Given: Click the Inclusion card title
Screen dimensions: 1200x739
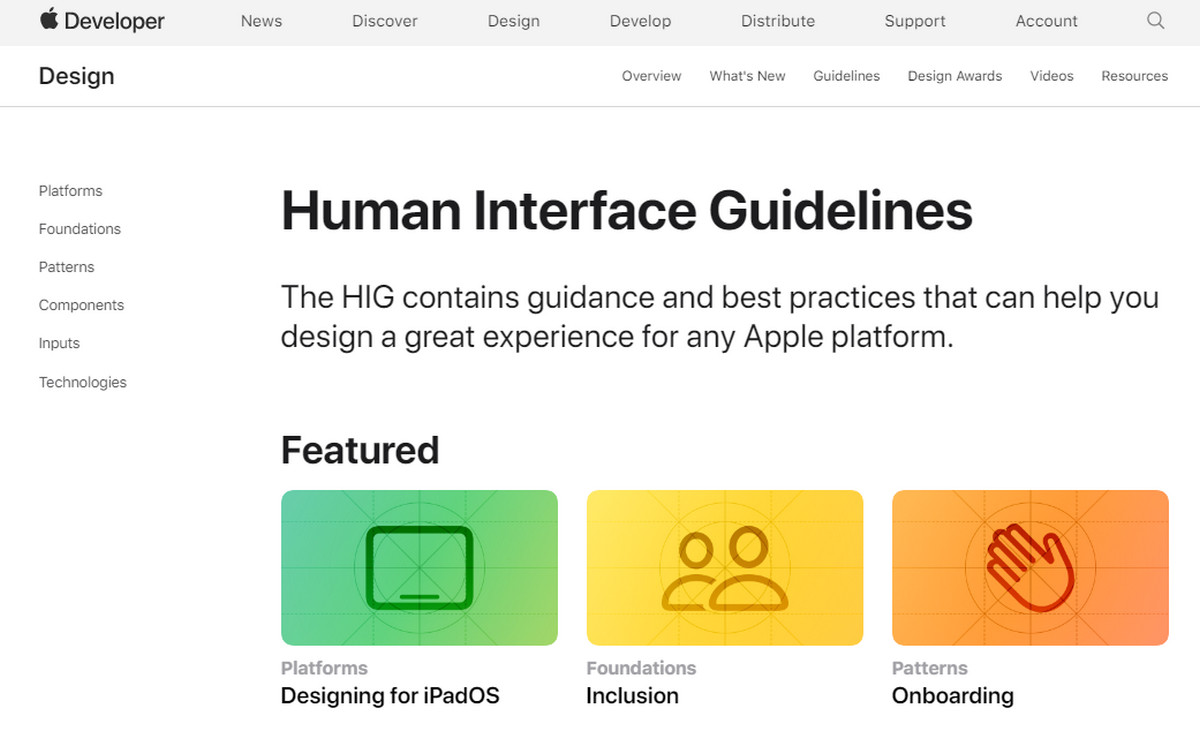Looking at the screenshot, I should click(632, 696).
